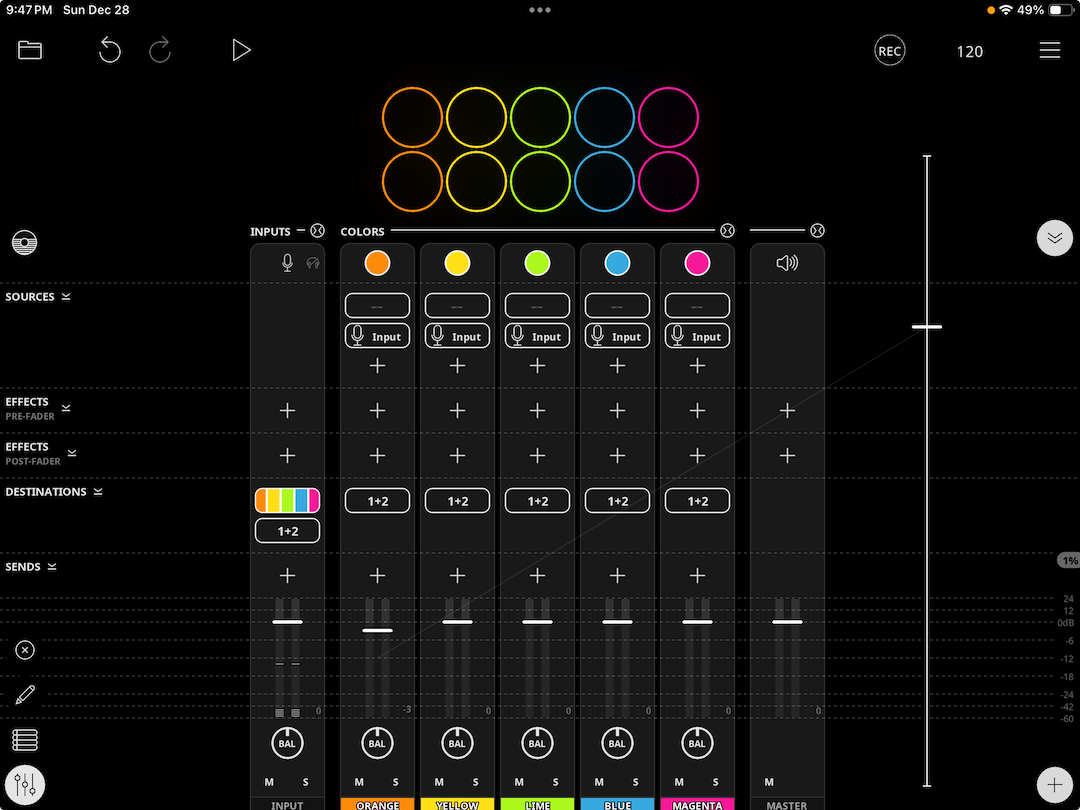Screen dimensions: 1080x810
Task: Undo the last action
Action: 110,50
